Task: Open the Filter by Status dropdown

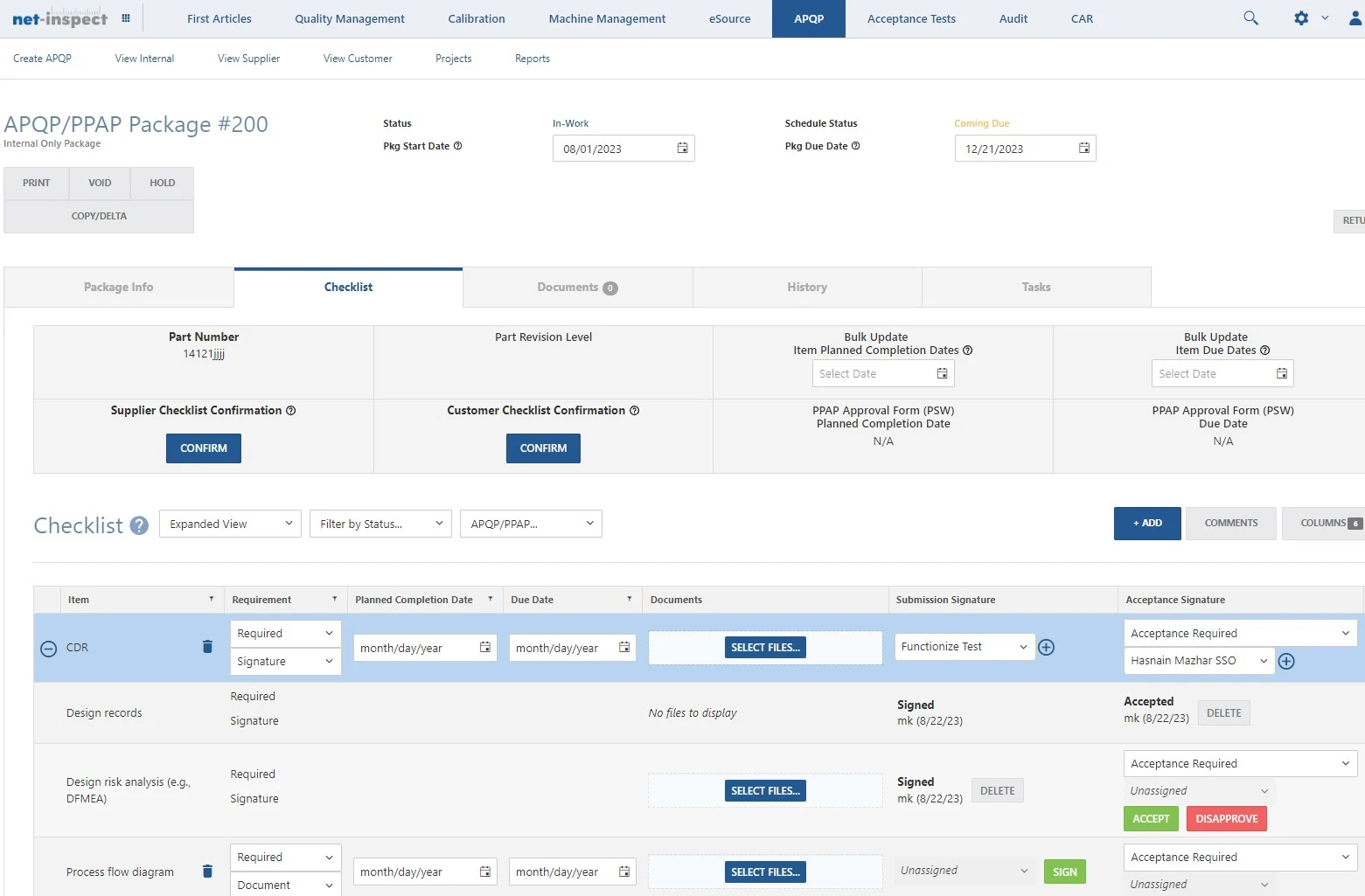Action: pyautogui.click(x=380, y=523)
